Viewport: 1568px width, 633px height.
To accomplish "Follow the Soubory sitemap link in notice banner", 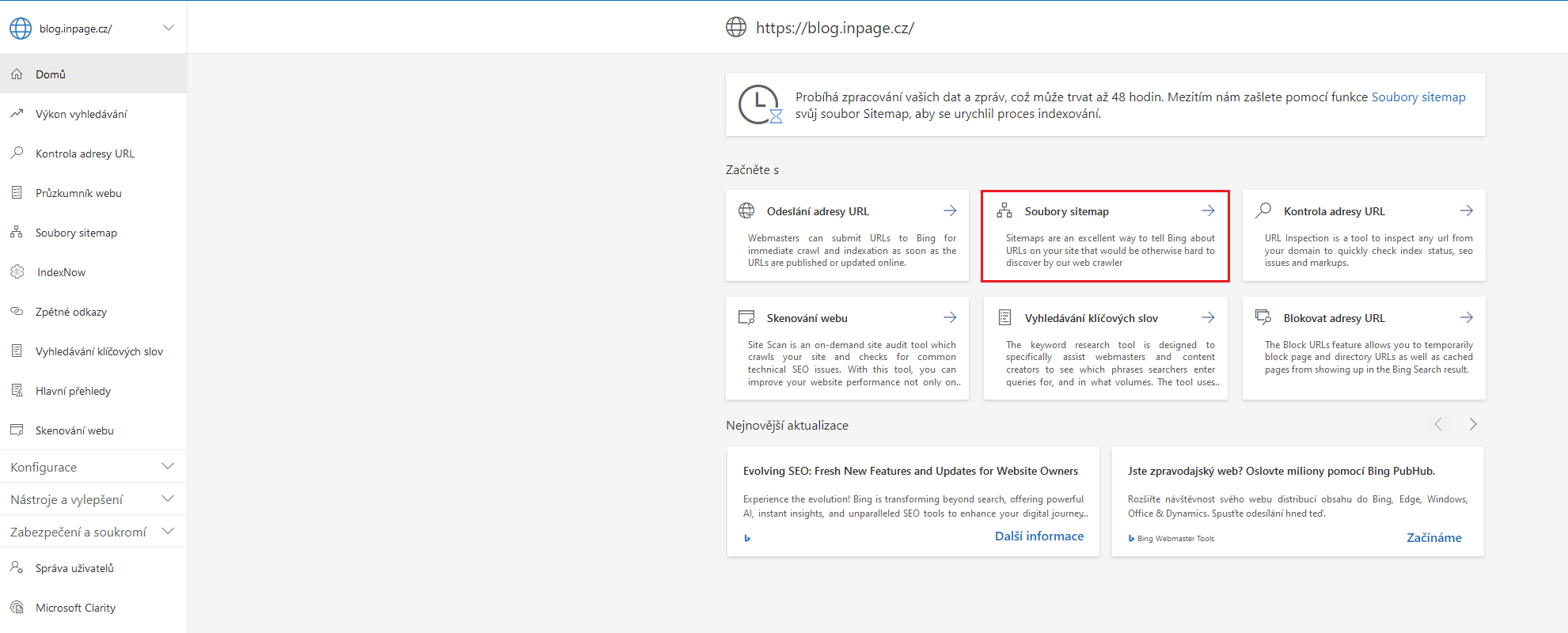I will click(1418, 97).
